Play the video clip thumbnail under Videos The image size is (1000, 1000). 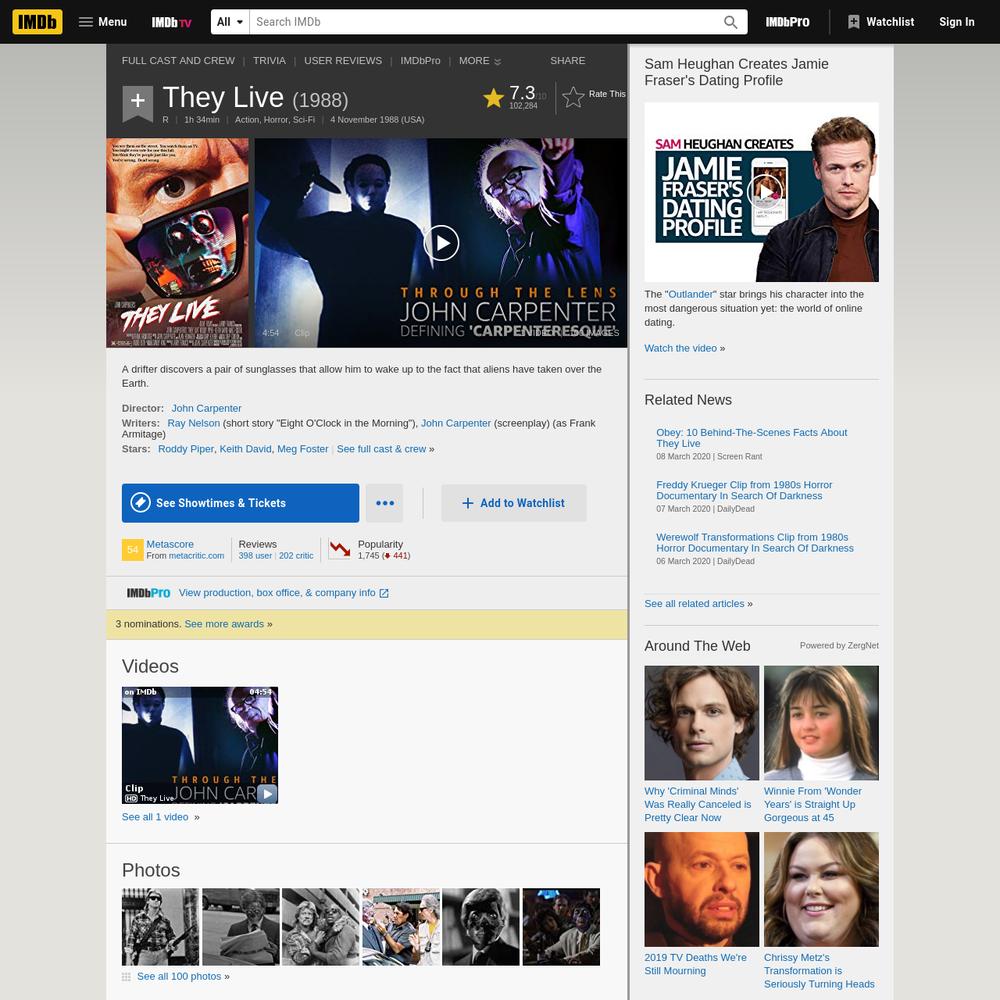pos(200,745)
